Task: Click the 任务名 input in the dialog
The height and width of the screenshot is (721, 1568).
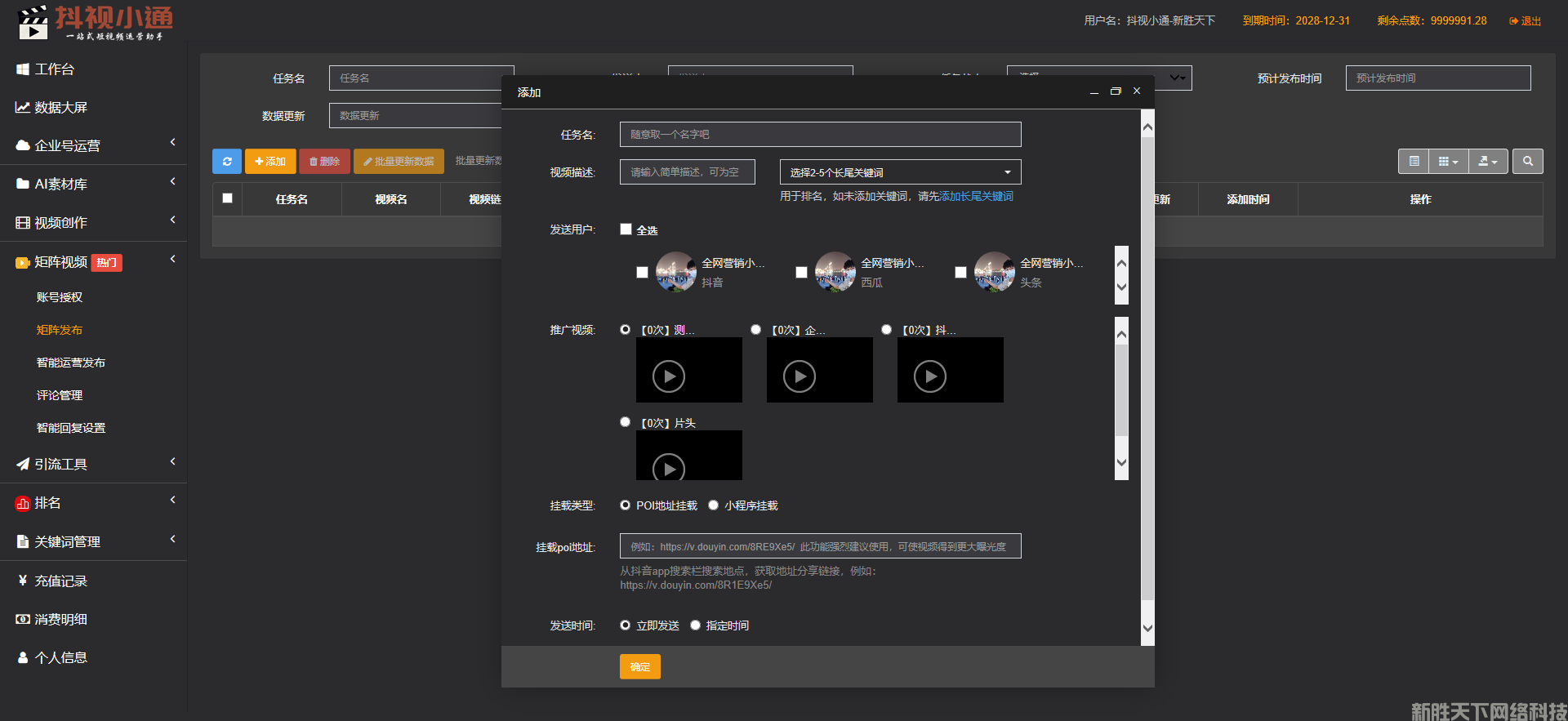Action: (x=820, y=135)
